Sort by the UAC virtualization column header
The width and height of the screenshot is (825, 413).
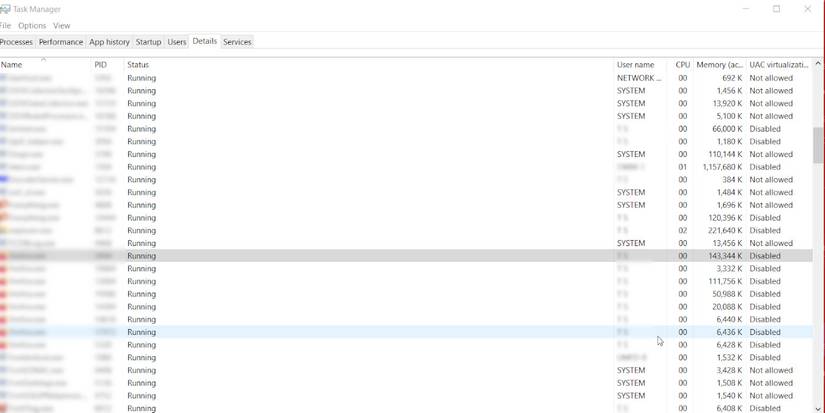click(779, 65)
